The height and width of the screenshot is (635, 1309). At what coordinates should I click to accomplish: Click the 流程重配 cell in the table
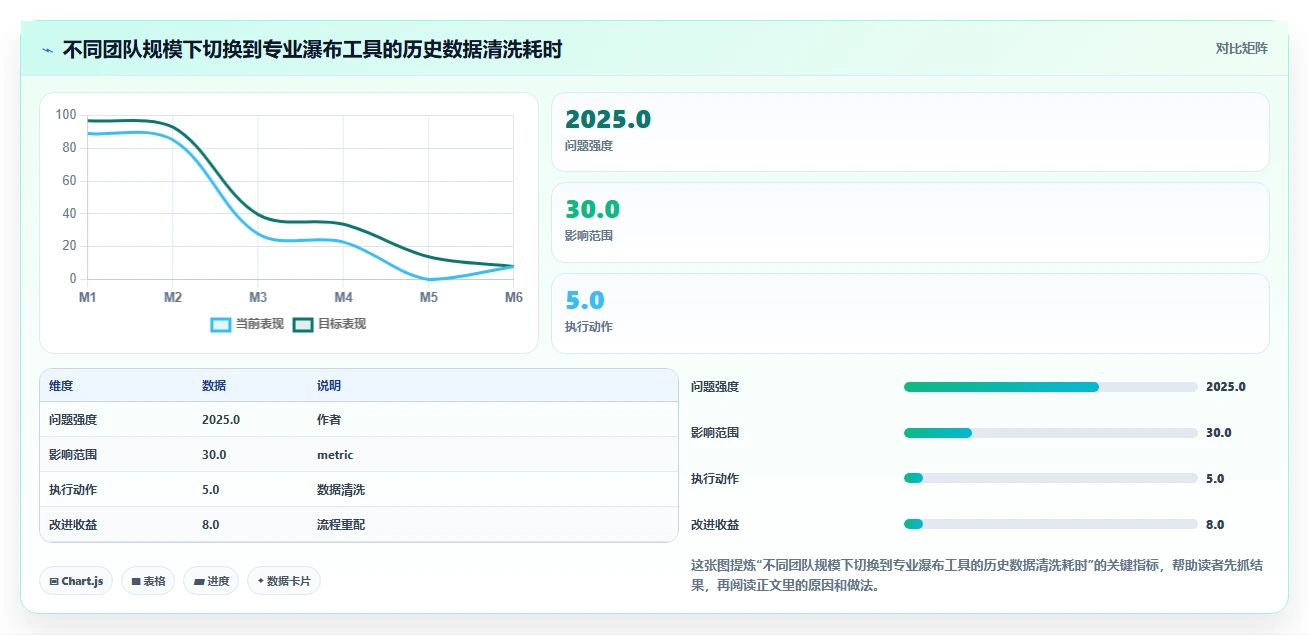pyautogui.click(x=341, y=525)
